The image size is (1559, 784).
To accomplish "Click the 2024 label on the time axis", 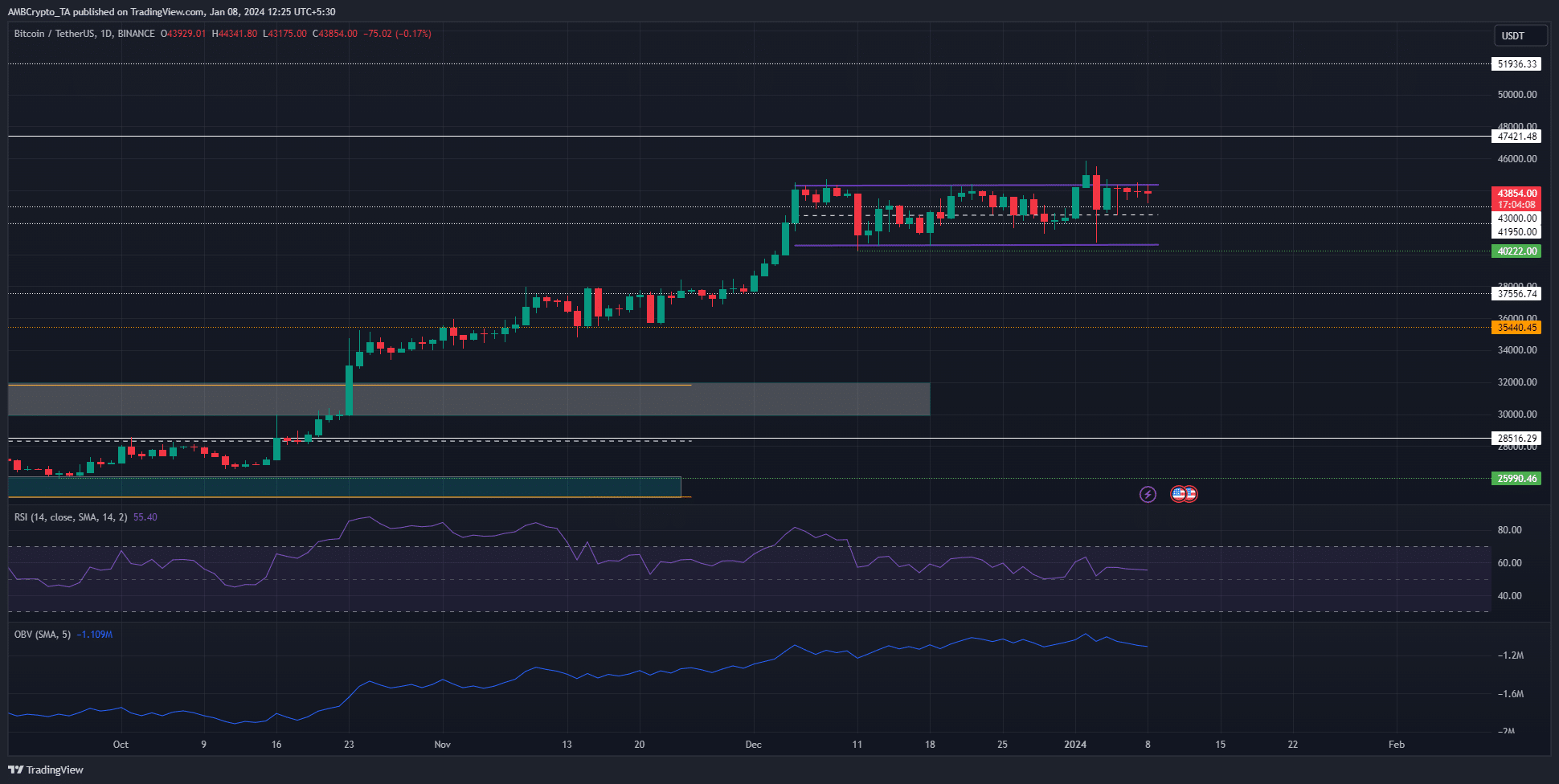I will pyautogui.click(x=1074, y=745).
